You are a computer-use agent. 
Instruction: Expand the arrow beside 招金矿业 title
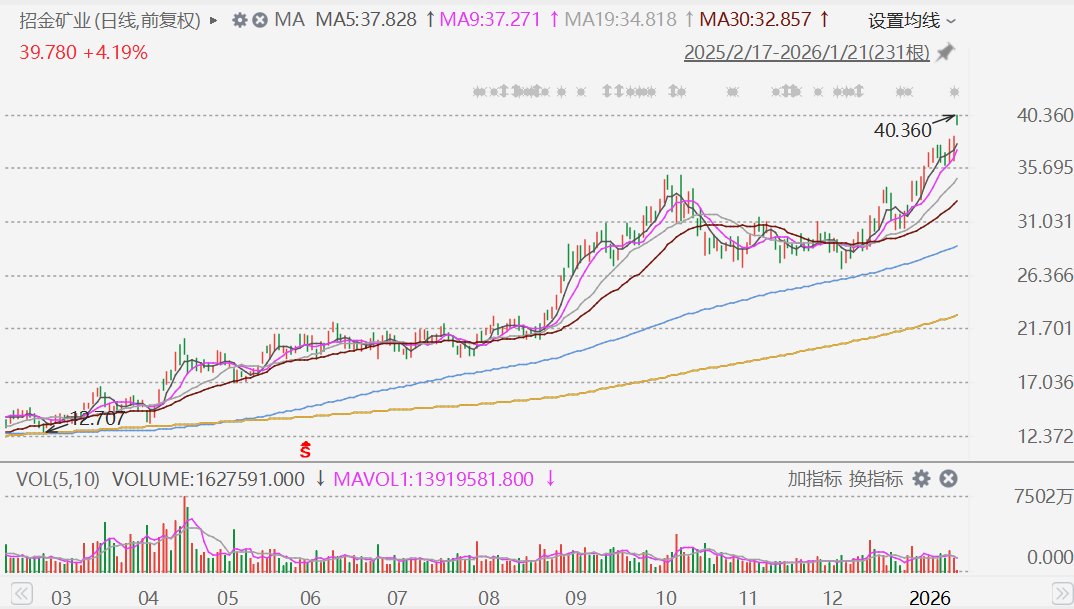[x=214, y=20]
